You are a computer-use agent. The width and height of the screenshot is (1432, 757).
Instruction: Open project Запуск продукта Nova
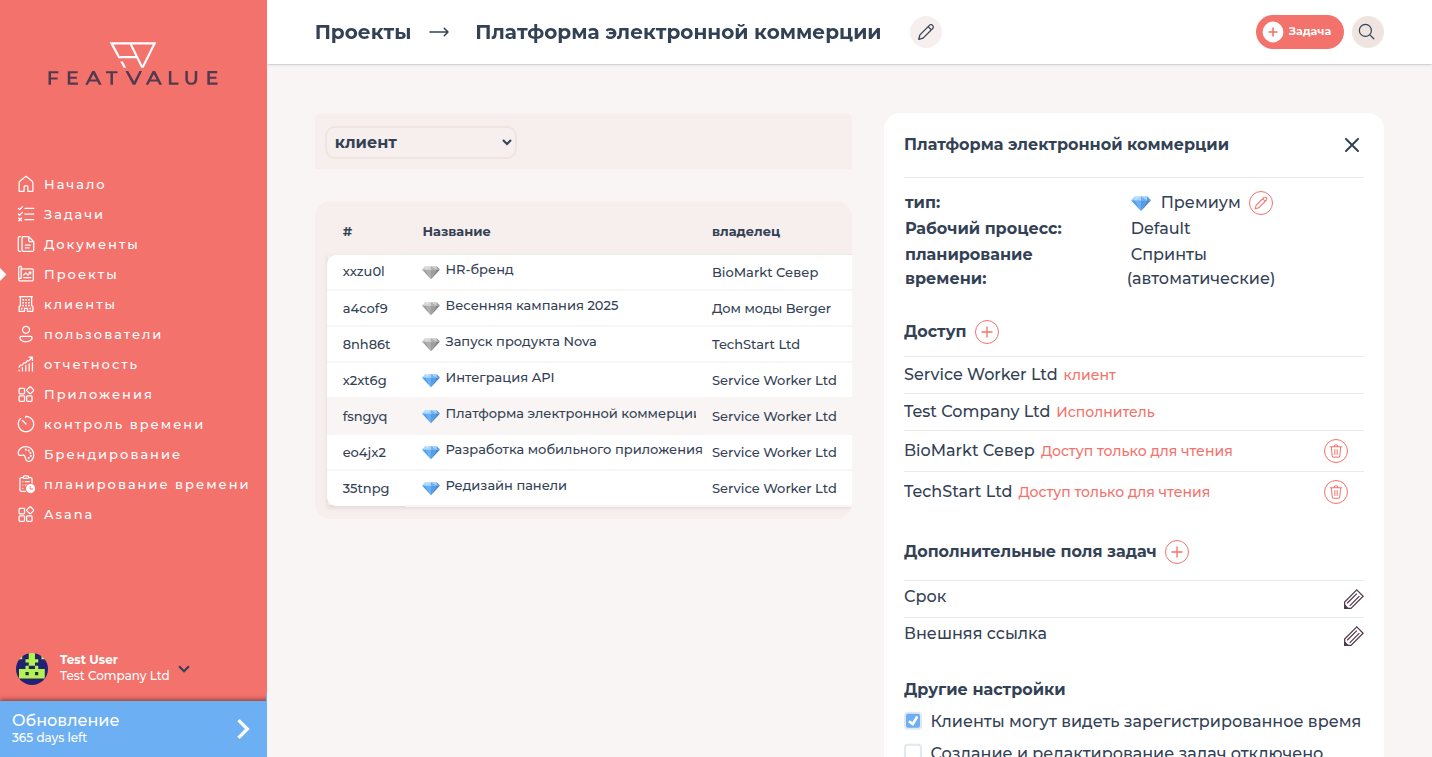pos(589,344)
